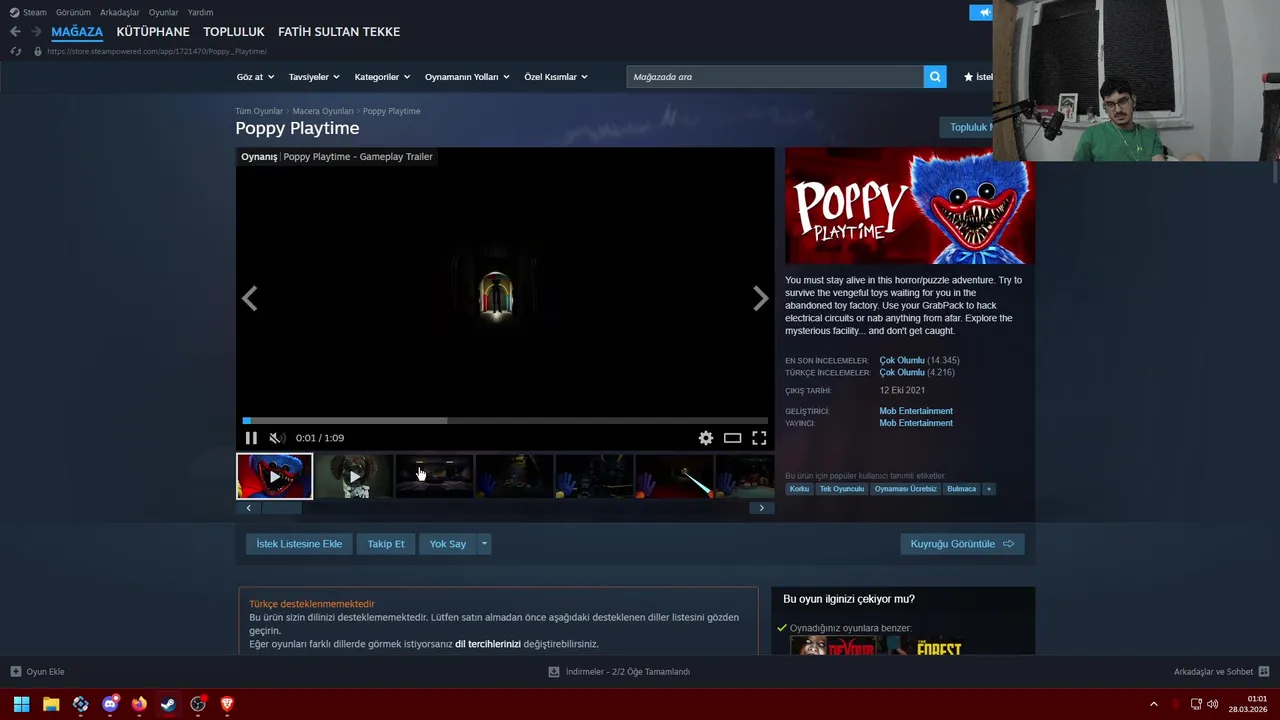Expand the Özel Kısımlar dropdown
Viewport: 1280px width, 720px height.
point(556,77)
